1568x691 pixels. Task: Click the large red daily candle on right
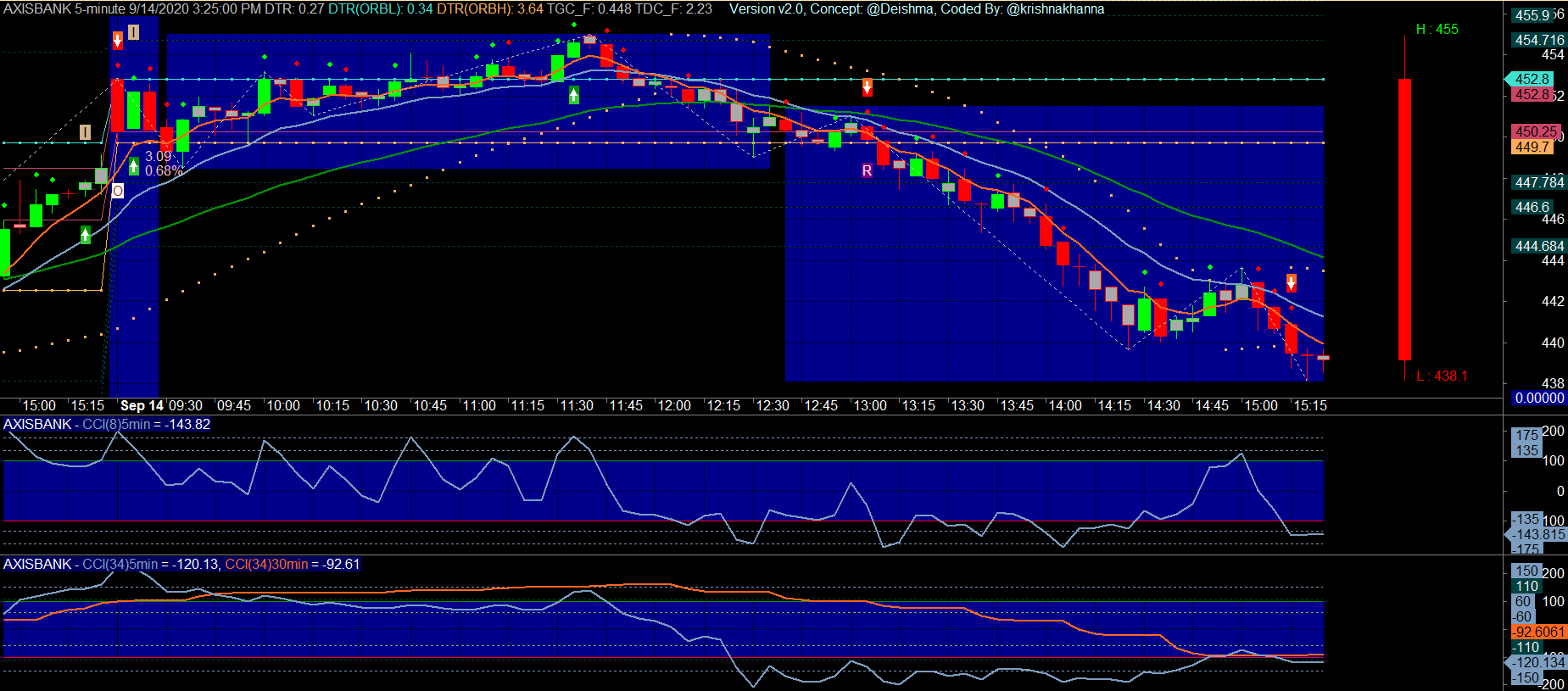click(x=1404, y=219)
